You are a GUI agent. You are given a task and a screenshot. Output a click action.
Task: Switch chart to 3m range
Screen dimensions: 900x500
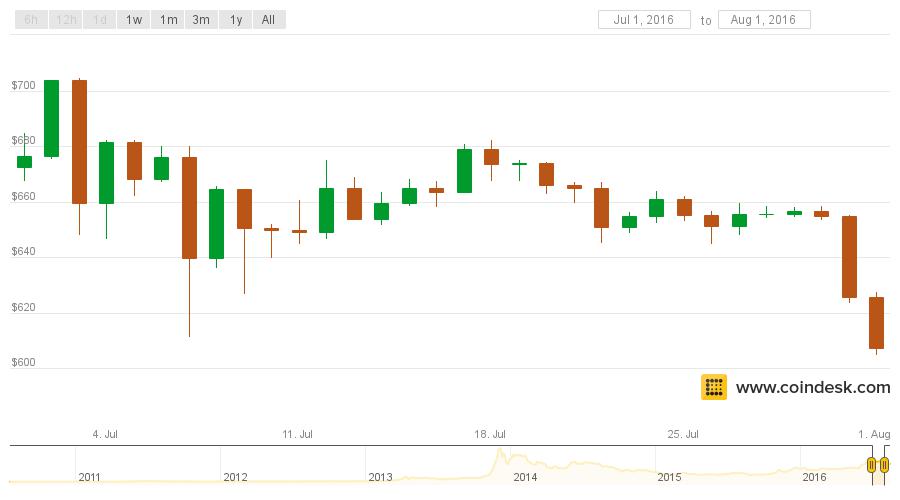201,20
